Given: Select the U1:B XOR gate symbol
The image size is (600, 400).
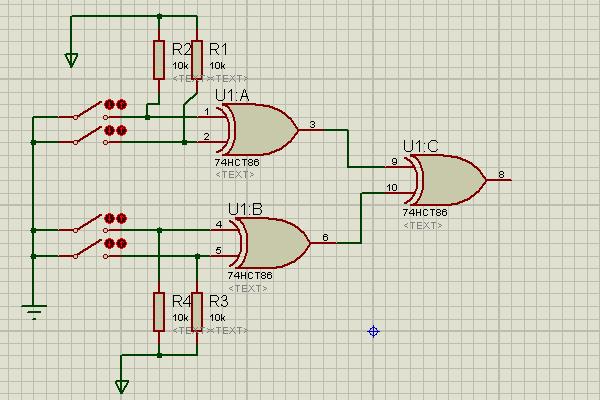Looking at the screenshot, I should click(x=272, y=243).
